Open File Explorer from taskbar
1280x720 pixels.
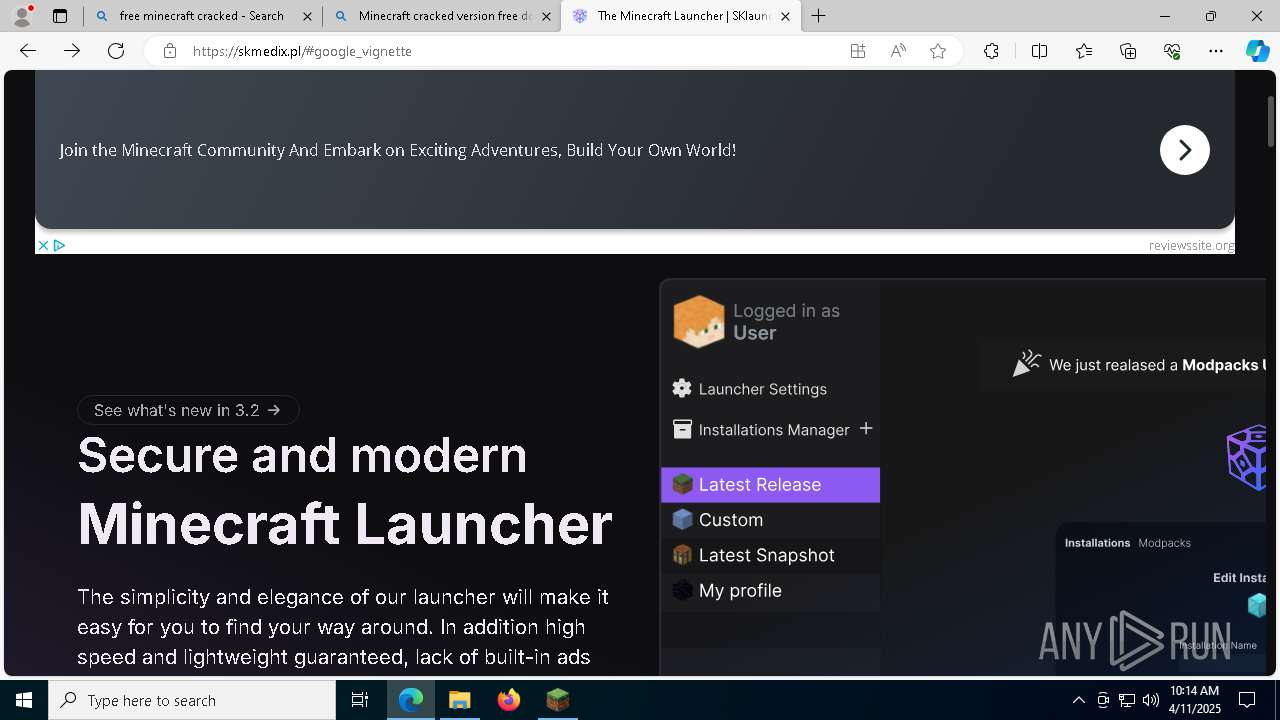pos(460,700)
